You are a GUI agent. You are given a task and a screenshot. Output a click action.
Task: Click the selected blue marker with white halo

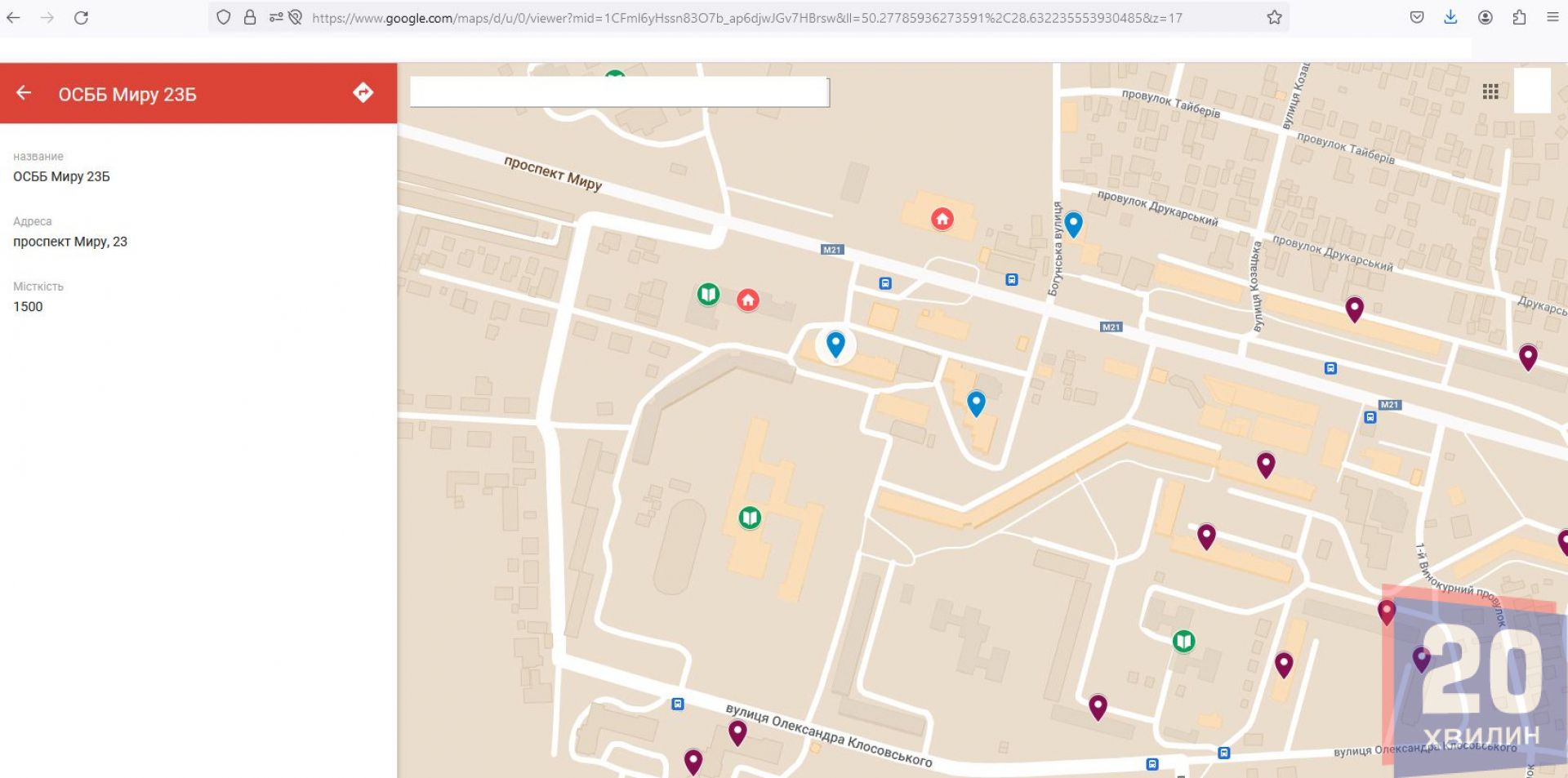835,344
